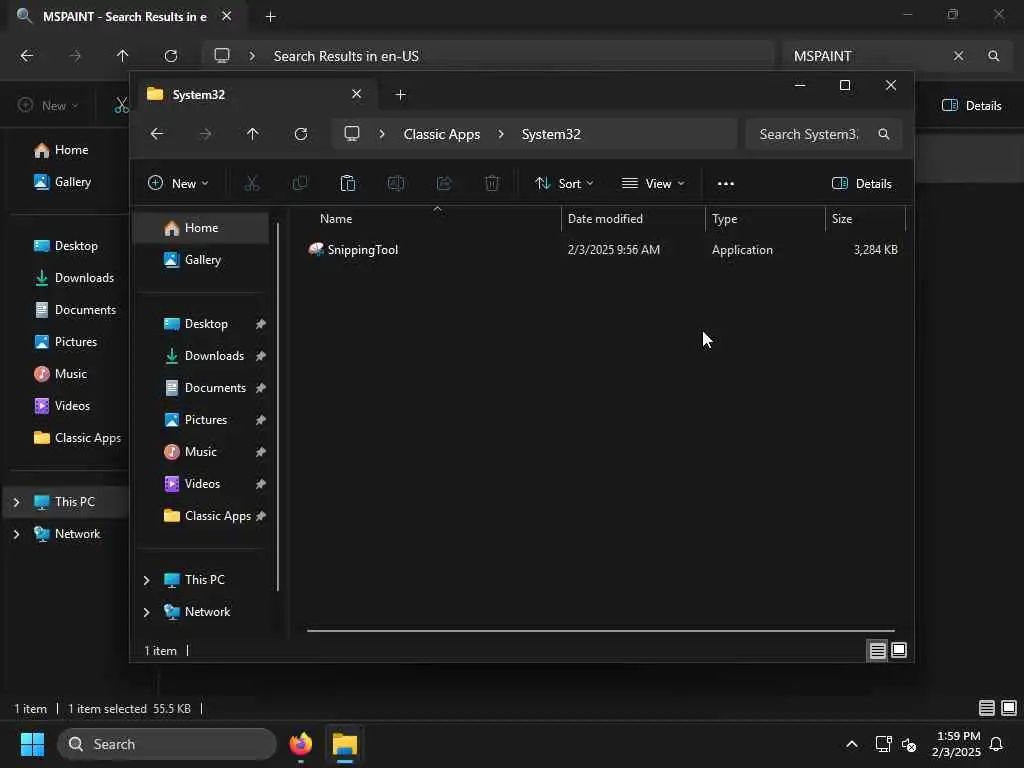Expand This PC in System32 sidebar

coord(146,580)
